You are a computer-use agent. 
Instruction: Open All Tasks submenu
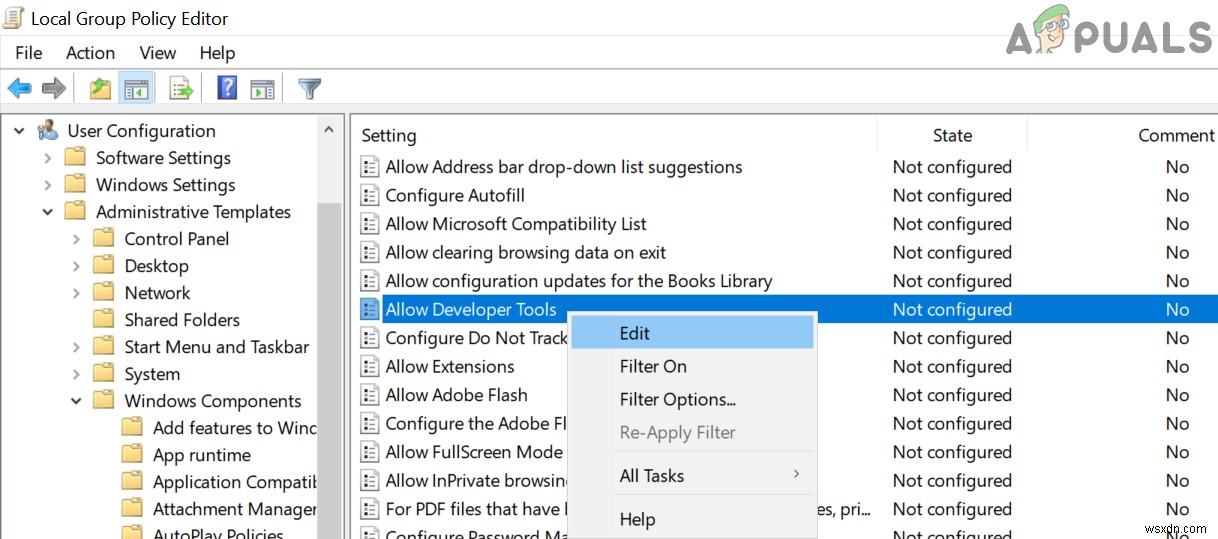[x=652, y=476]
